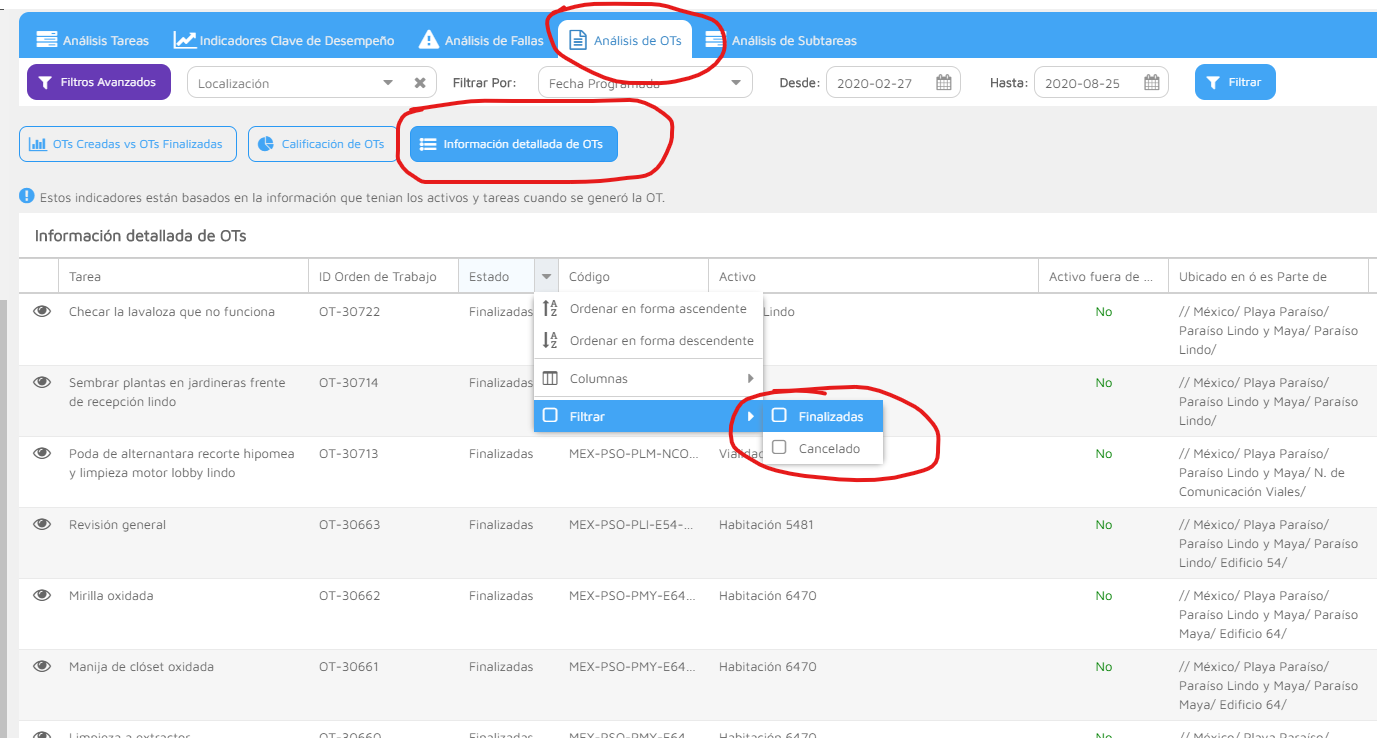
Task: Toggle the Filtrar menu checkbox
Action: [550, 416]
